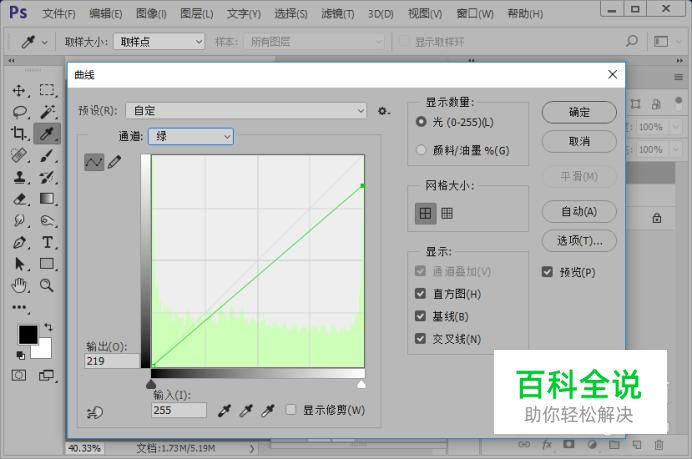Image resolution: width=692 pixels, height=459 pixels.
Task: Open the extra tools ellipsis menu
Action: 19,307
